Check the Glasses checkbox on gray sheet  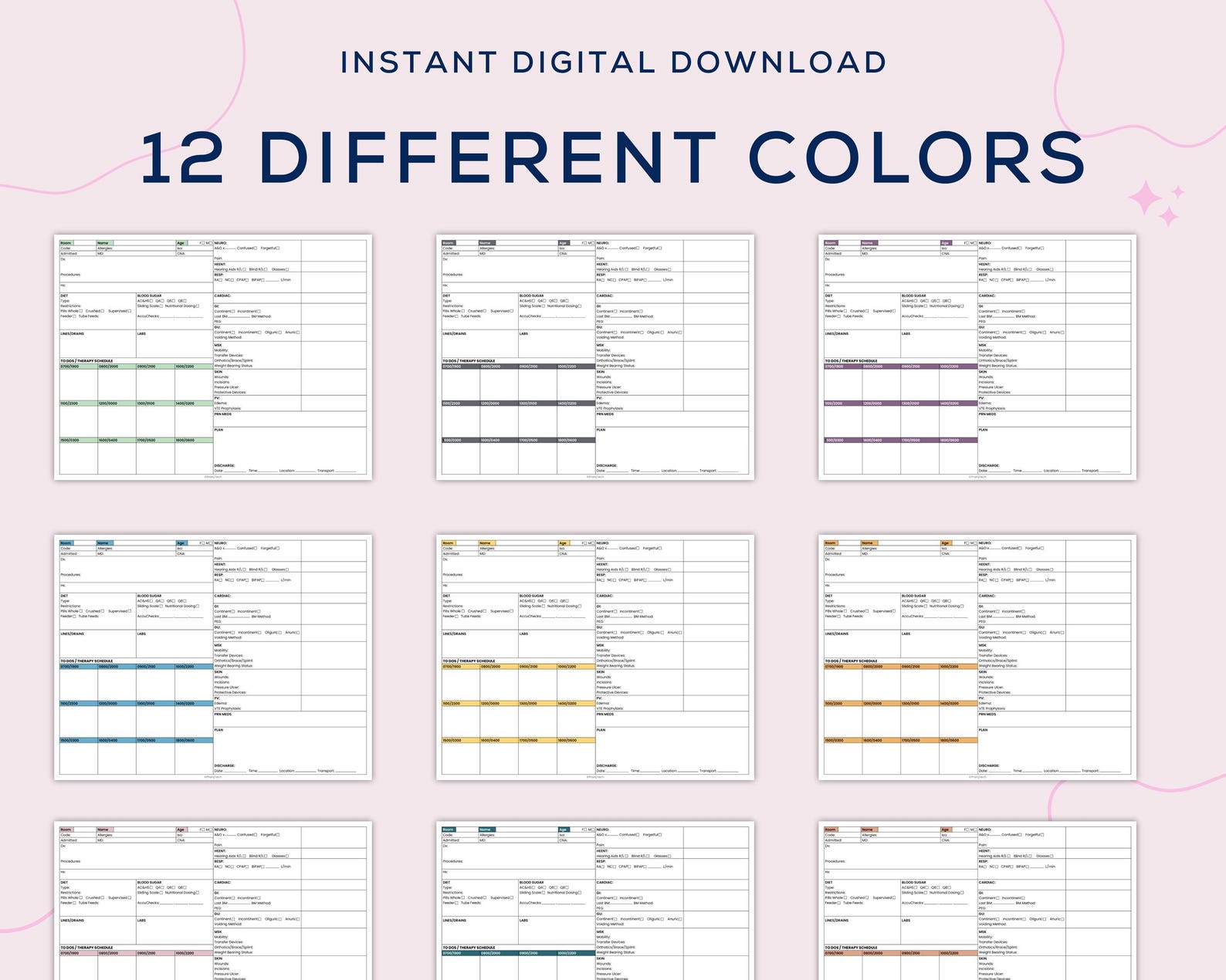pos(669,269)
